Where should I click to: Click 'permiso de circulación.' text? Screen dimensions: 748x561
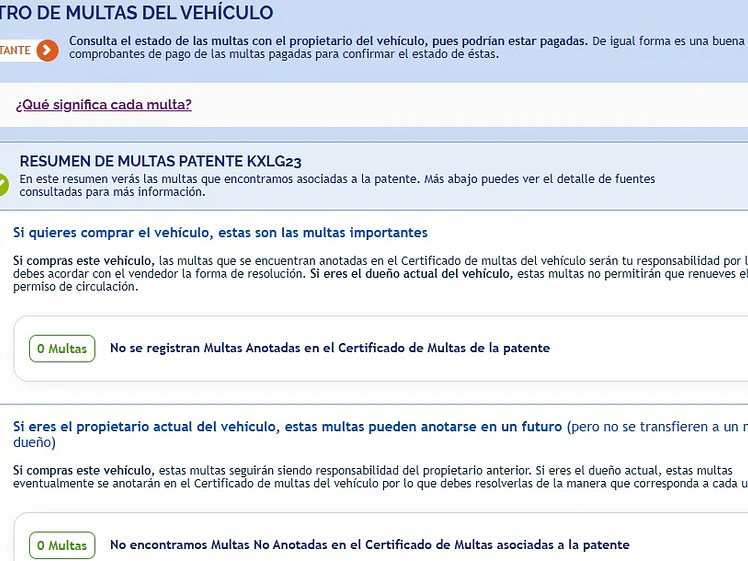(x=75, y=287)
